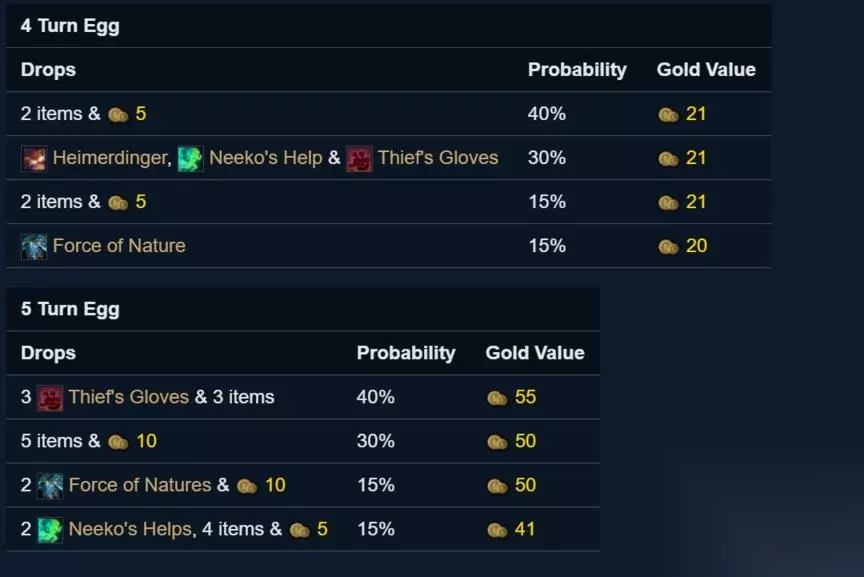
Task: Select the Force of Nature icon in 4 Turn Egg
Action: (34, 246)
